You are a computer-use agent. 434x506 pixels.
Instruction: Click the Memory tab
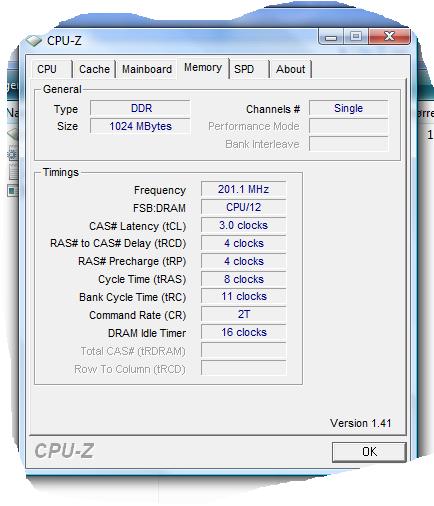(x=203, y=68)
